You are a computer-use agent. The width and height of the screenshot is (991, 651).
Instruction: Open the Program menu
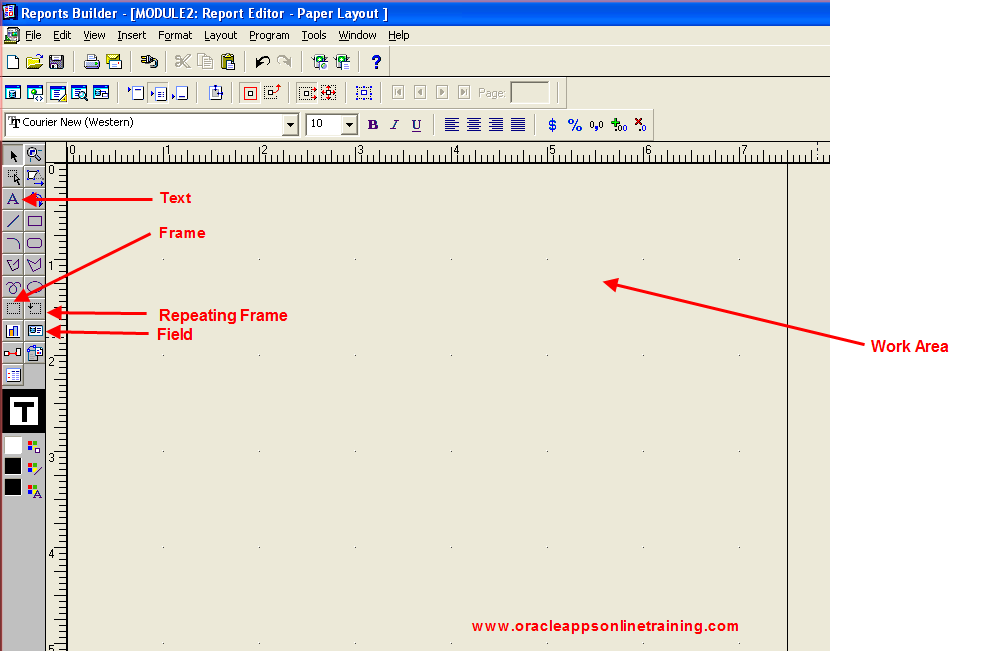(269, 35)
